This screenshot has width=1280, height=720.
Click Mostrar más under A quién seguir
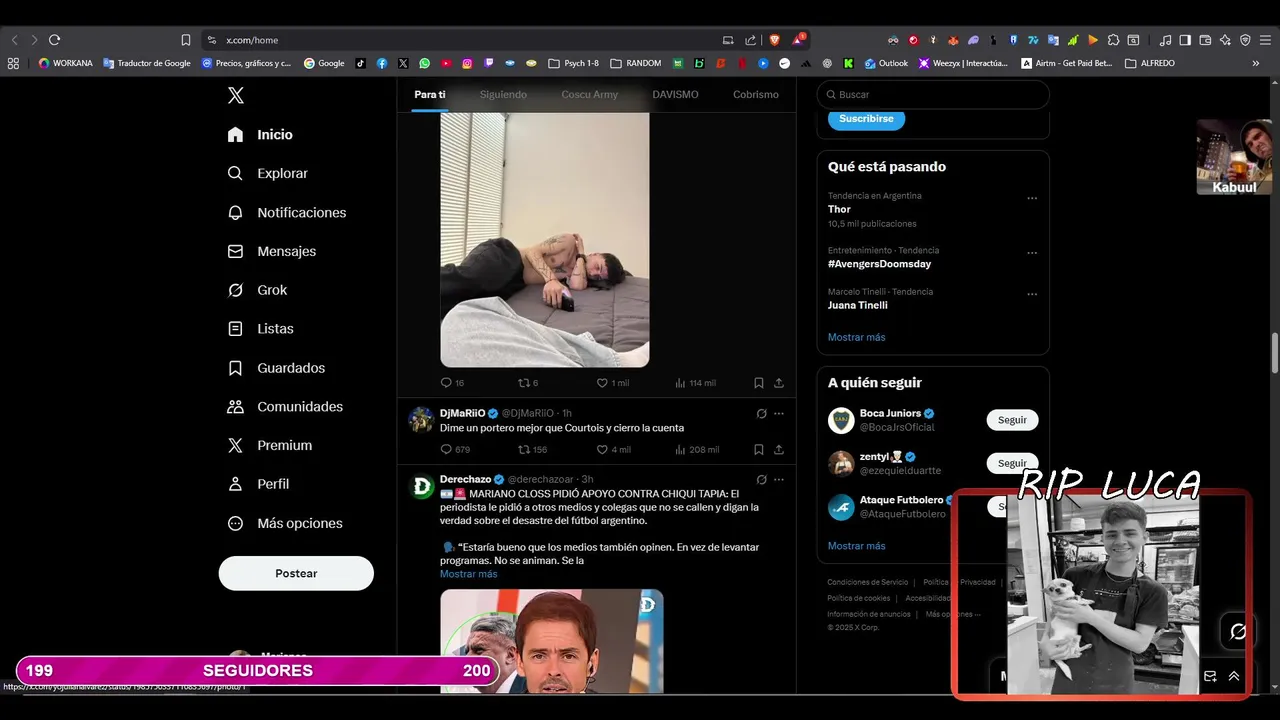tap(856, 546)
